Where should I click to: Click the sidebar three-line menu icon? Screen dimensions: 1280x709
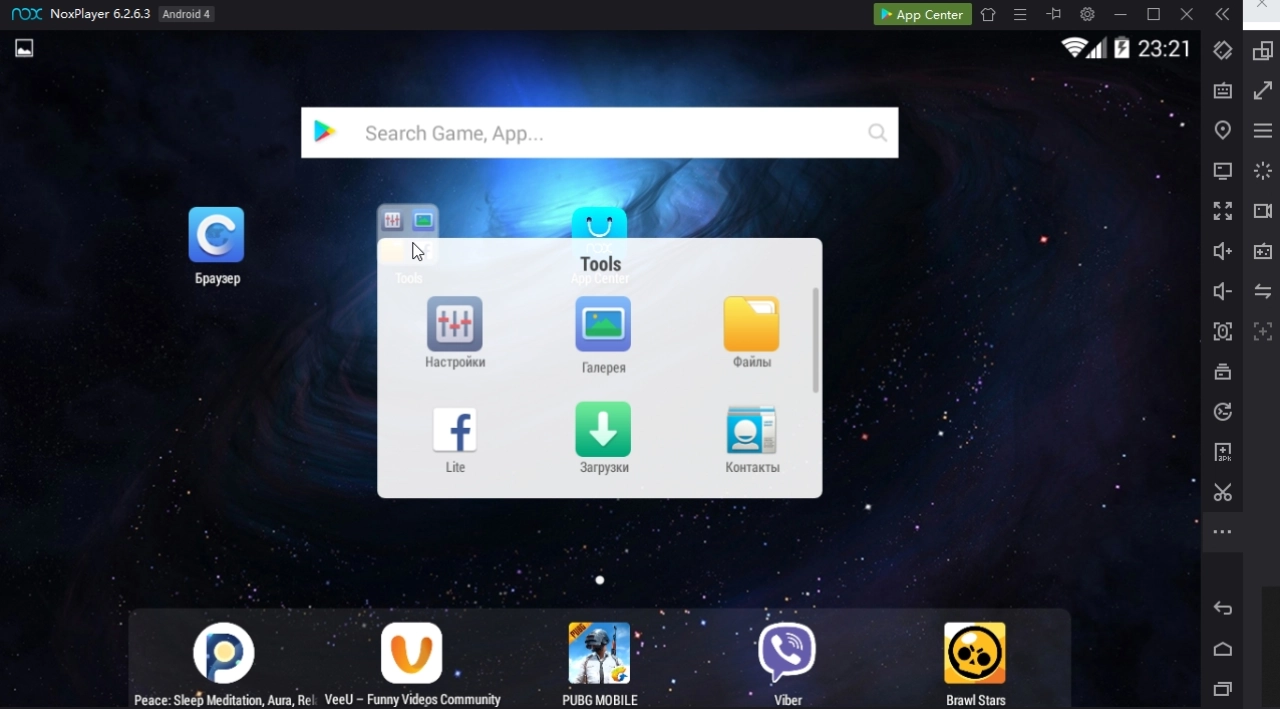click(1263, 130)
